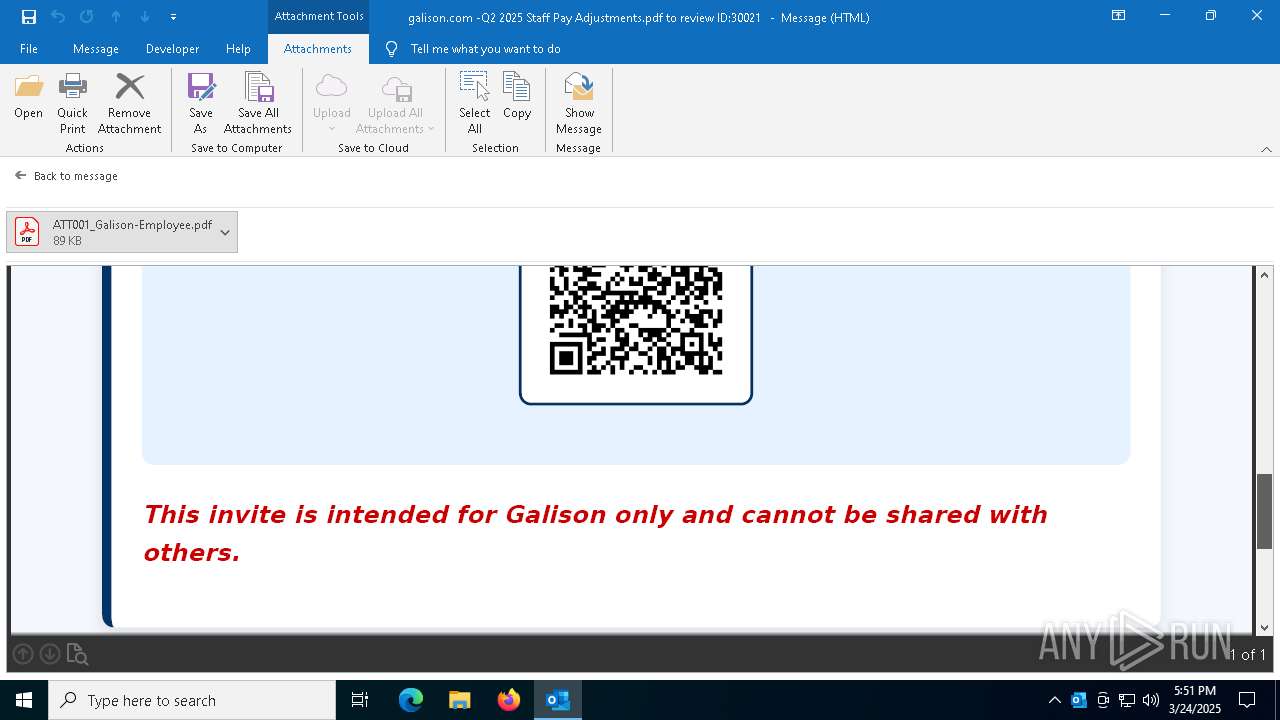Screen dimensions: 1280x720
Task: Click the PDF previewer find/zoom icon
Action: (x=77, y=655)
